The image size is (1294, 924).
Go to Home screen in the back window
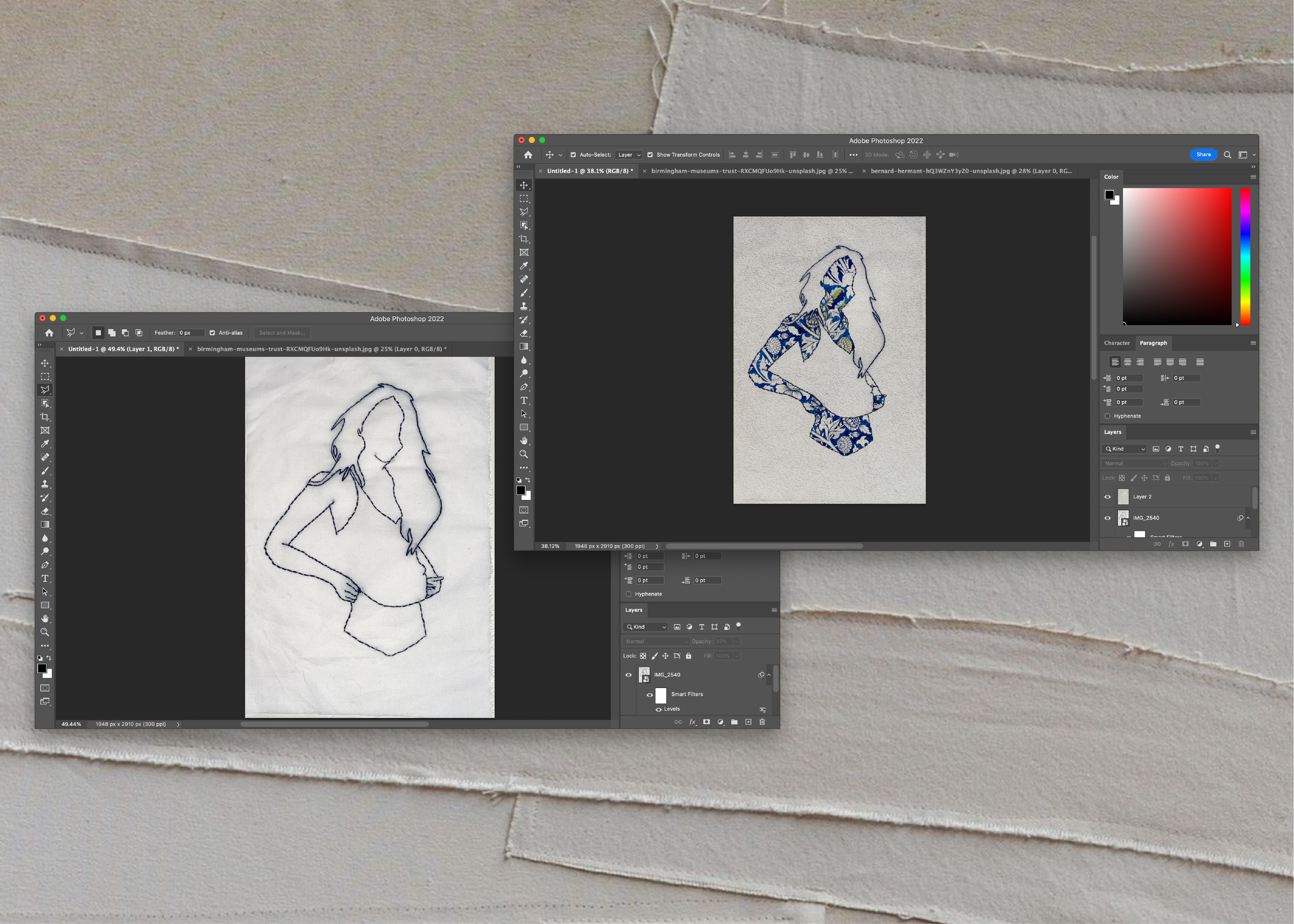point(50,333)
